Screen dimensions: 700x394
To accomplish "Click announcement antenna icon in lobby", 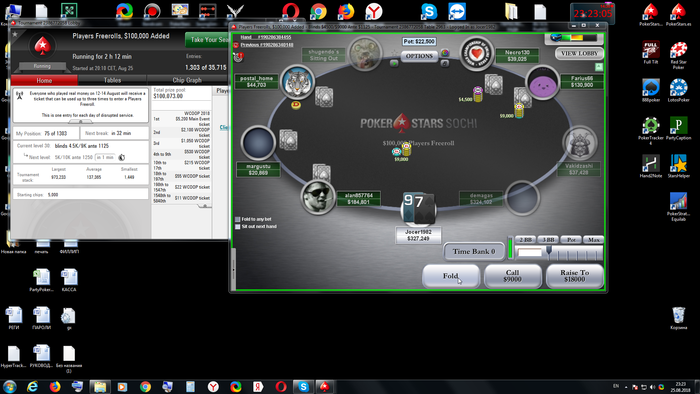I will pyautogui.click(x=20, y=95).
